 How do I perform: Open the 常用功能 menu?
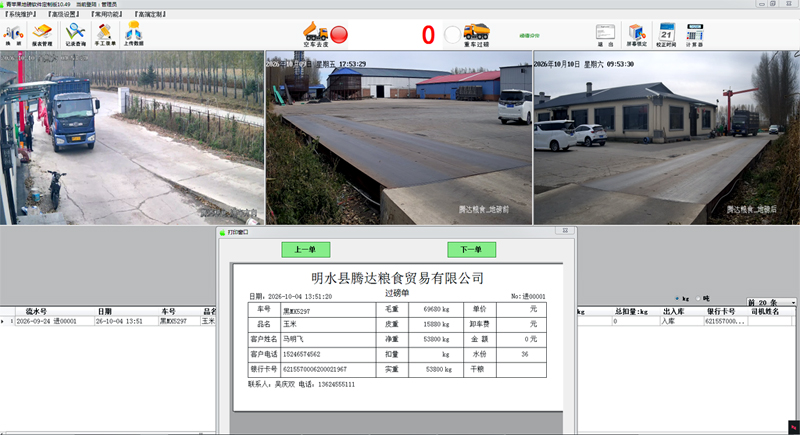[107, 14]
